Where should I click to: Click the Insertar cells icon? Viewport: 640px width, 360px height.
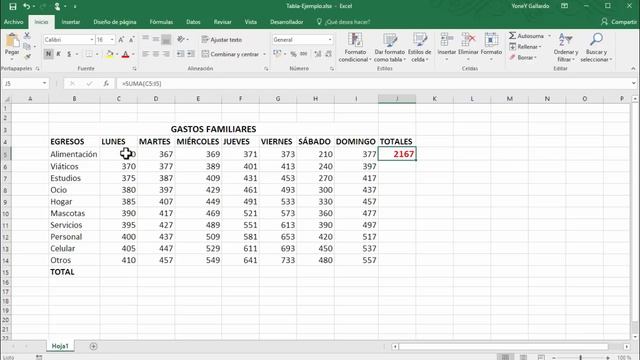[447, 40]
